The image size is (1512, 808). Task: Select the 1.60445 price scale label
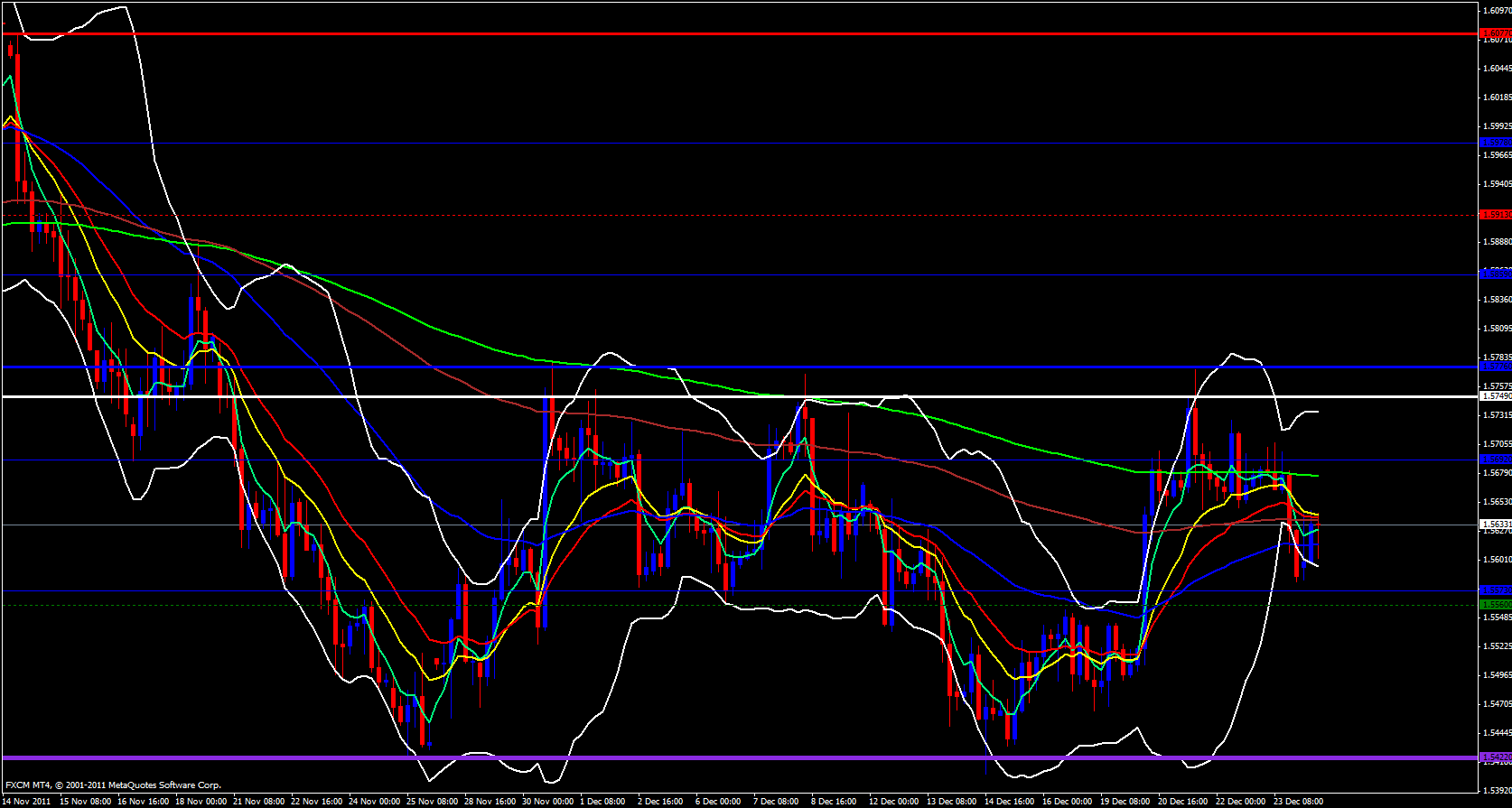(1497, 69)
